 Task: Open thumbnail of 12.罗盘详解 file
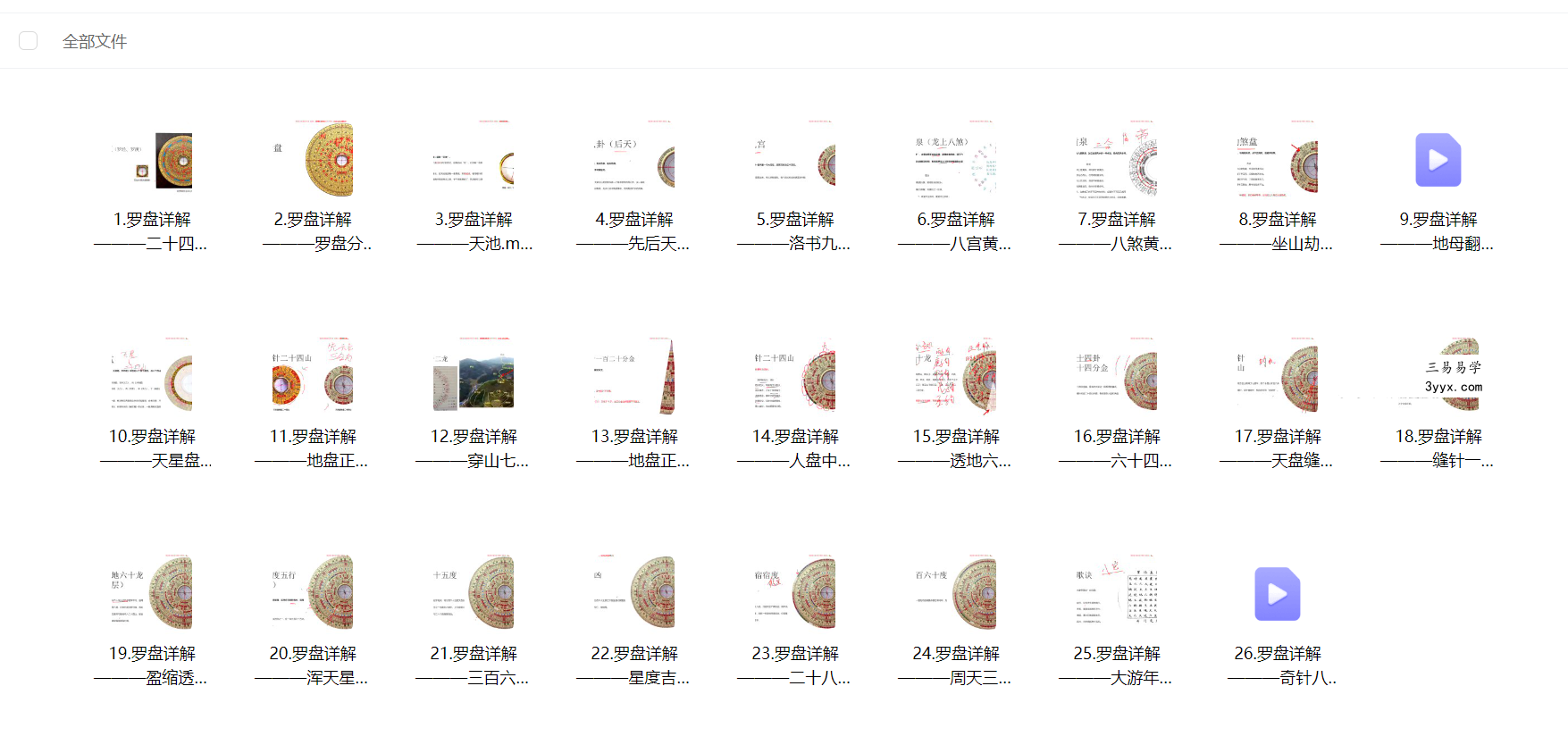click(x=474, y=377)
